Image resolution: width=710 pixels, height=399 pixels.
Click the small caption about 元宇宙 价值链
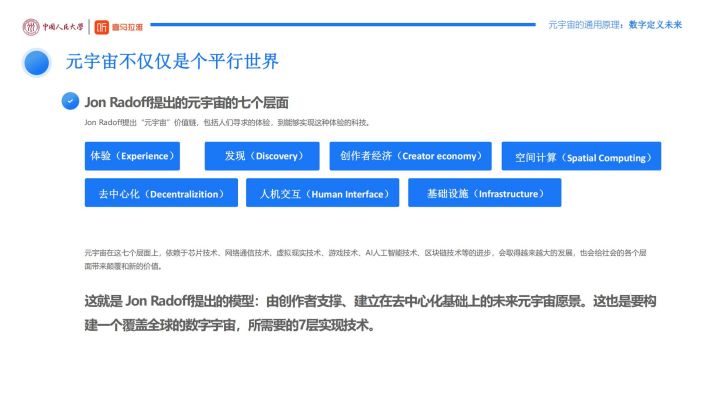pyautogui.click(x=227, y=122)
